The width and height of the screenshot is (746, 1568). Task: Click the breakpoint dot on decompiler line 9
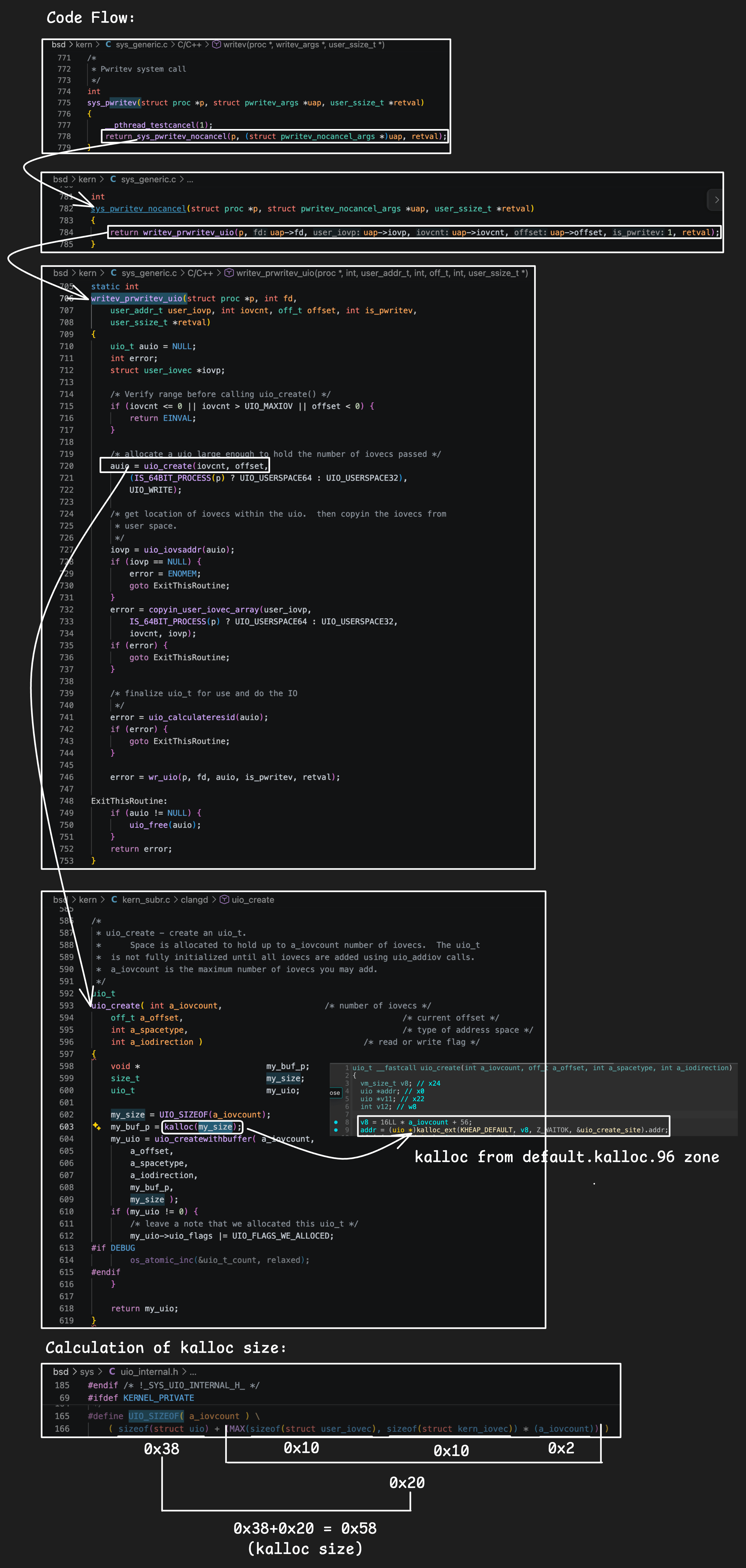[x=336, y=1130]
